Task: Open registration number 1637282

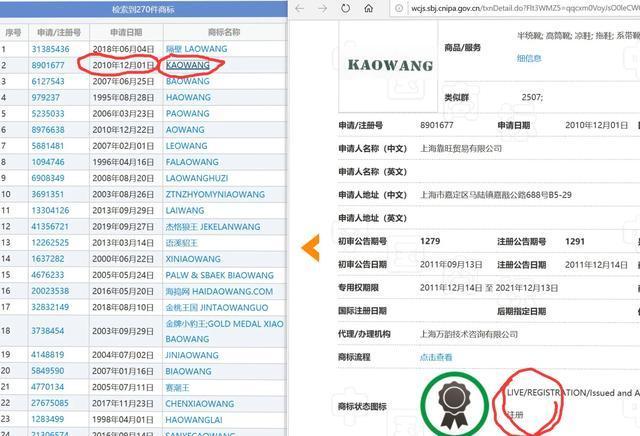Action: tap(48, 259)
